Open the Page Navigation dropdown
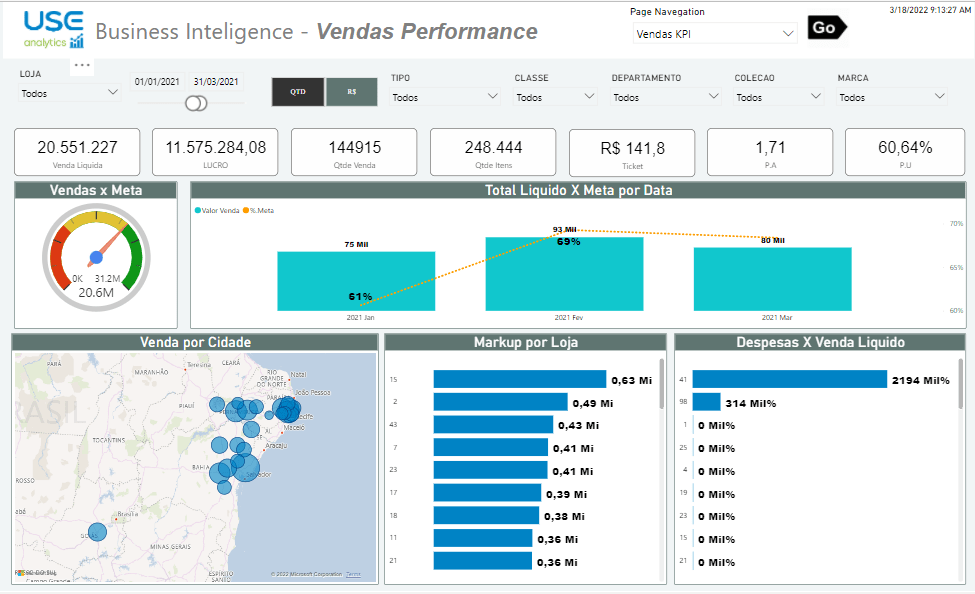This screenshot has width=975, height=594. point(713,33)
